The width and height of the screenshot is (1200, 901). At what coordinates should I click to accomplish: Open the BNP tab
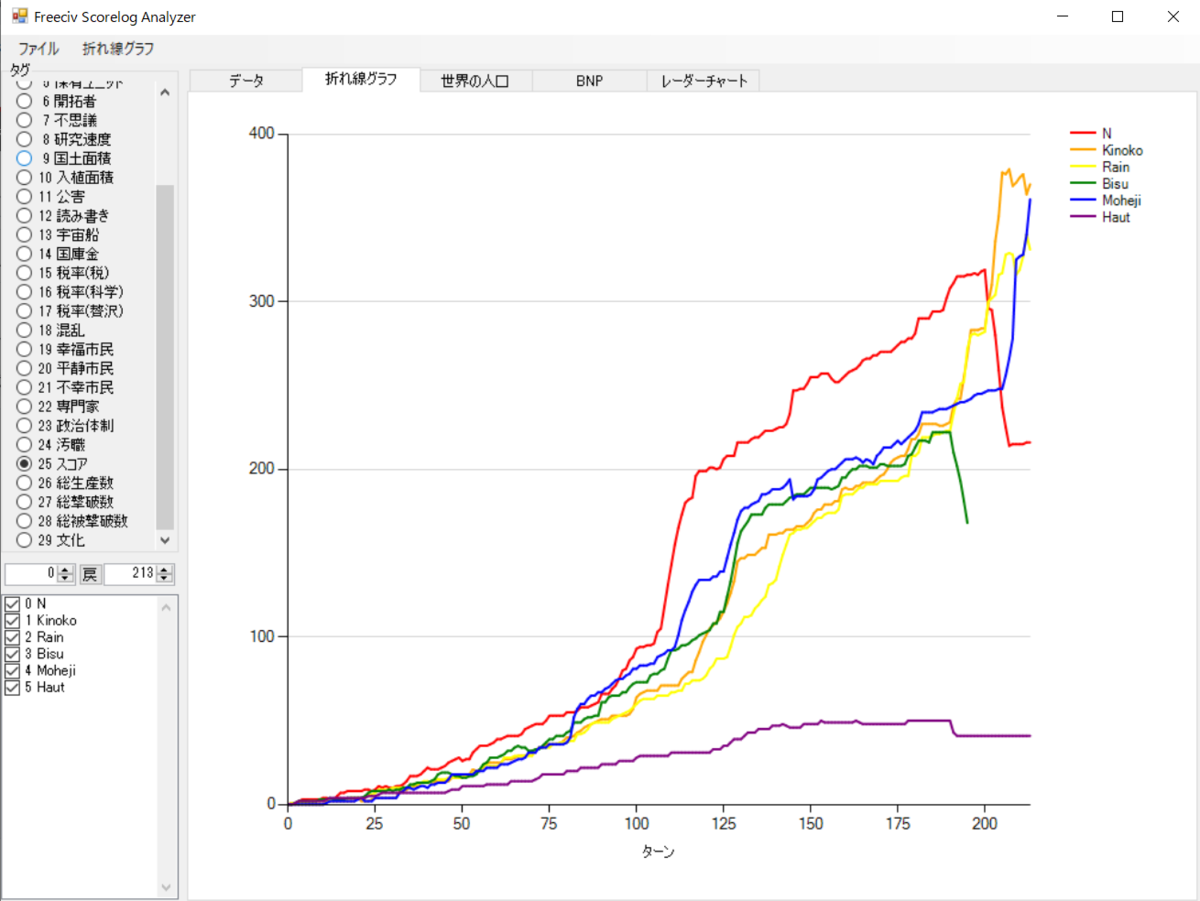click(x=589, y=82)
